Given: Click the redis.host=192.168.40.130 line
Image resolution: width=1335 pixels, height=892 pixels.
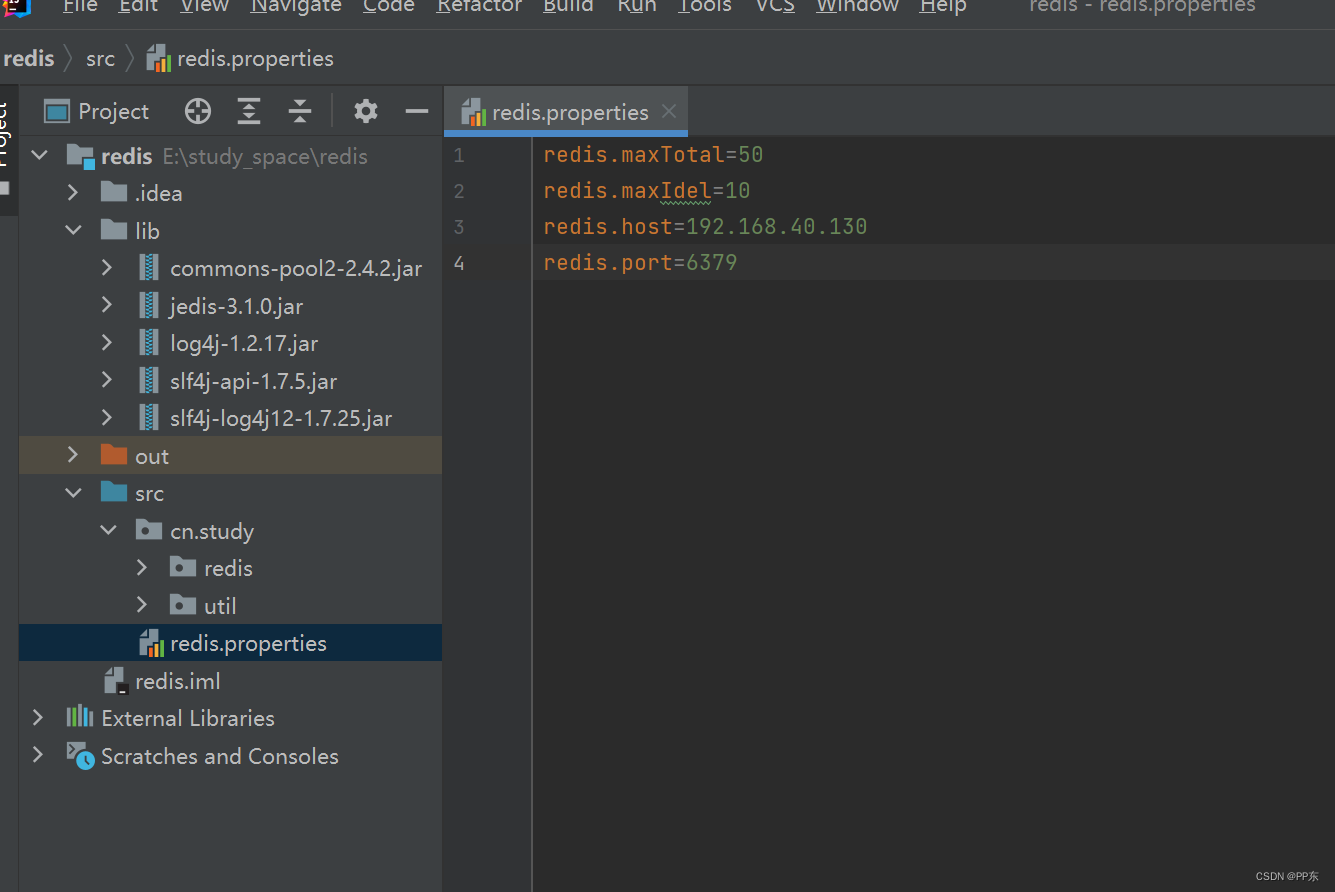Looking at the screenshot, I should click(705, 226).
